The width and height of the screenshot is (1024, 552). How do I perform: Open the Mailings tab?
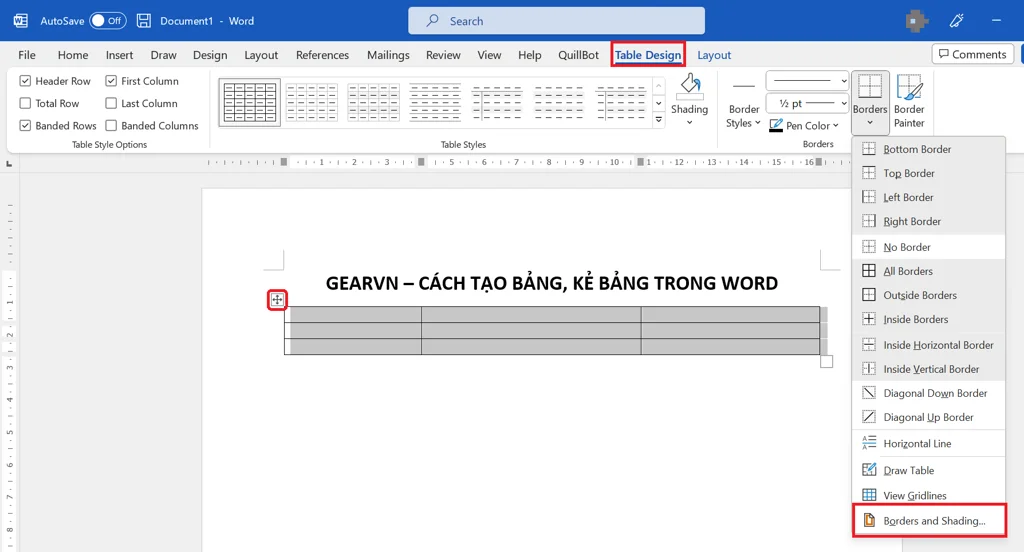click(388, 55)
